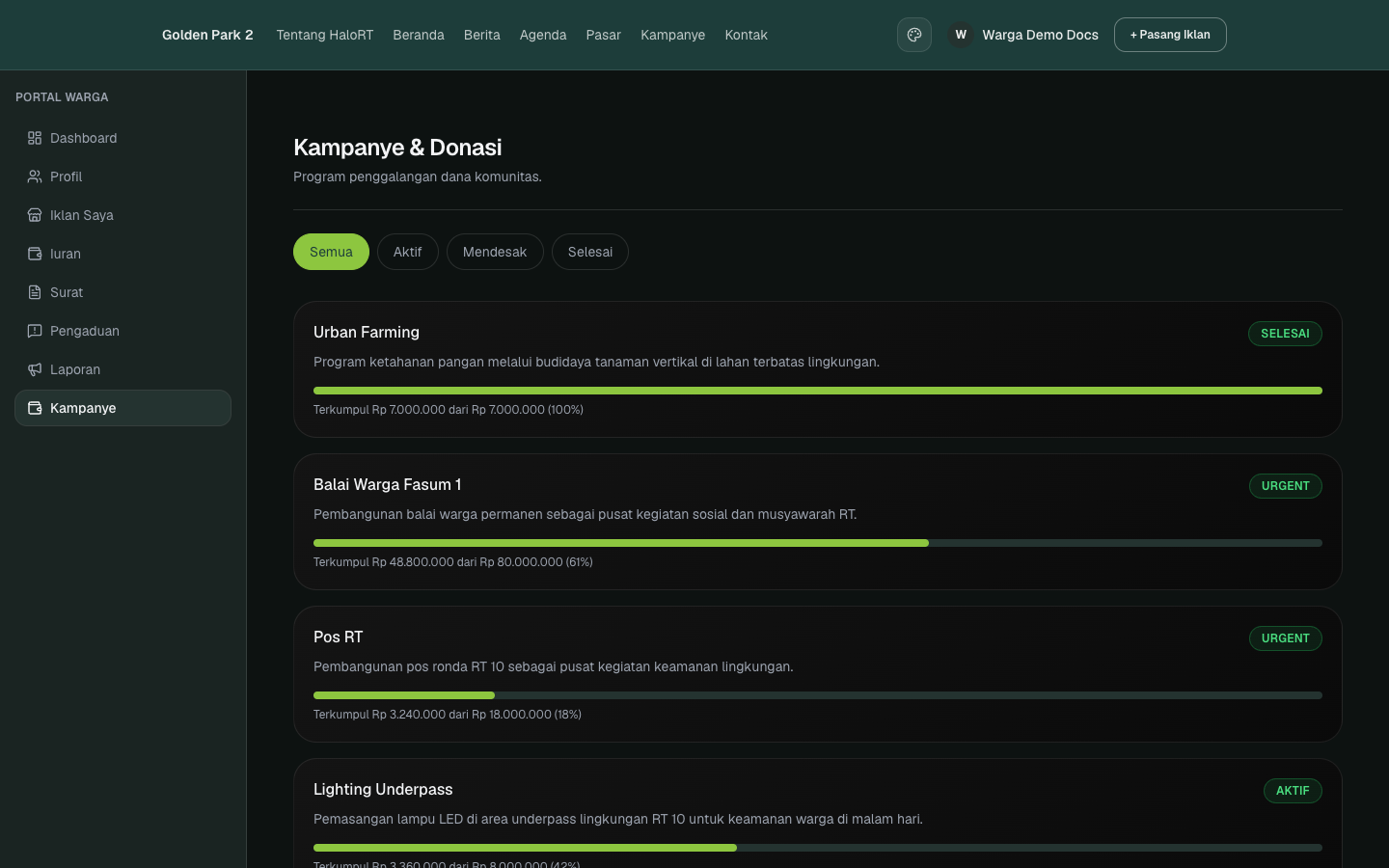Click the AKTIF badge on Lighting Underpass

point(1293,791)
